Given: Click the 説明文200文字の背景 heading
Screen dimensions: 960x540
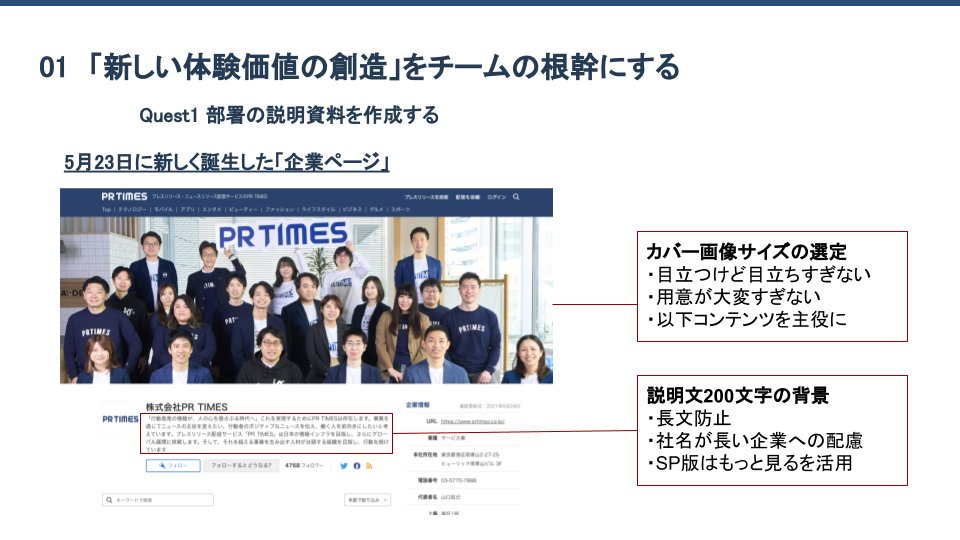Looking at the screenshot, I should click(738, 396).
